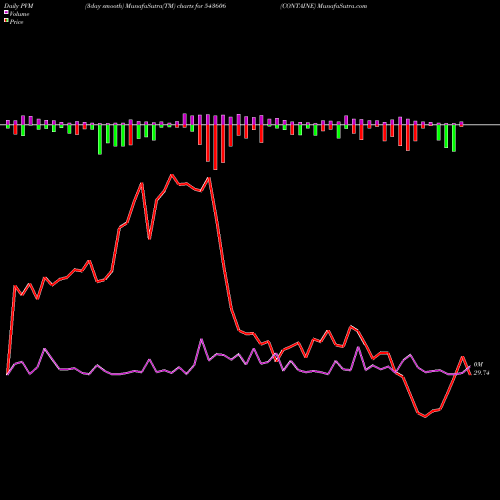This screenshot has width=500, height=500.
Task: Select the 'Volume' legend label
Action: (19, 14)
